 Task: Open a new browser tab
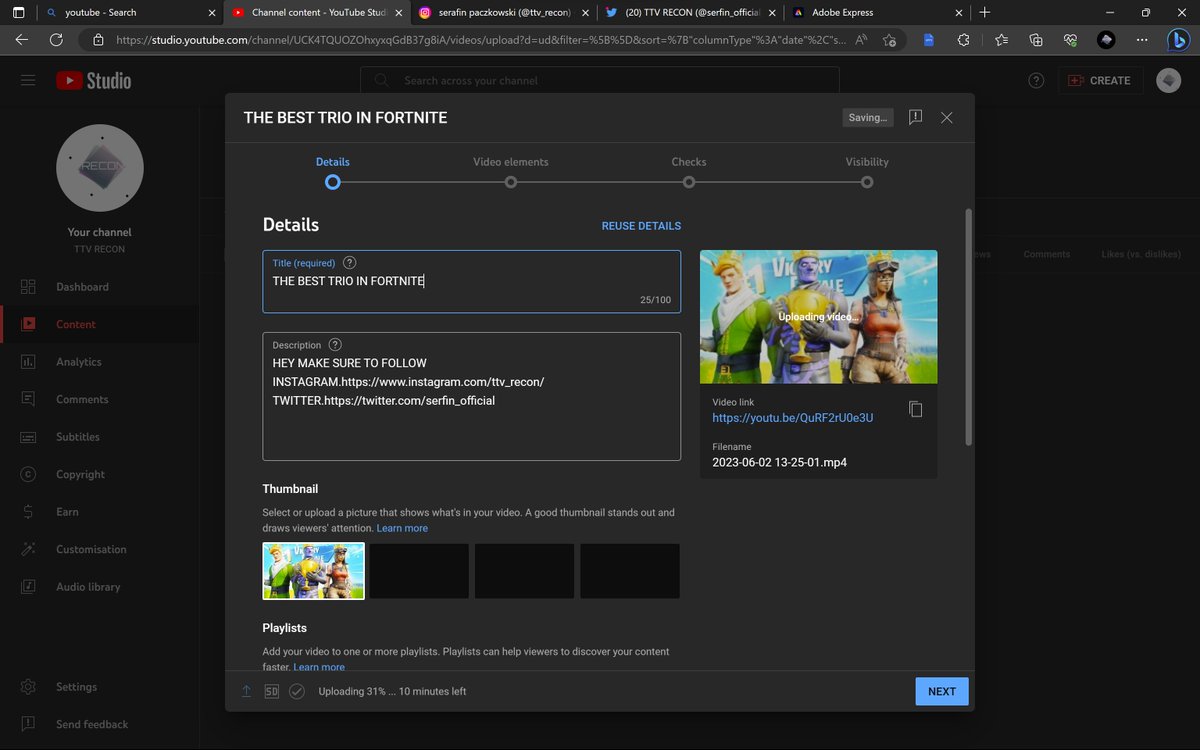click(x=985, y=12)
